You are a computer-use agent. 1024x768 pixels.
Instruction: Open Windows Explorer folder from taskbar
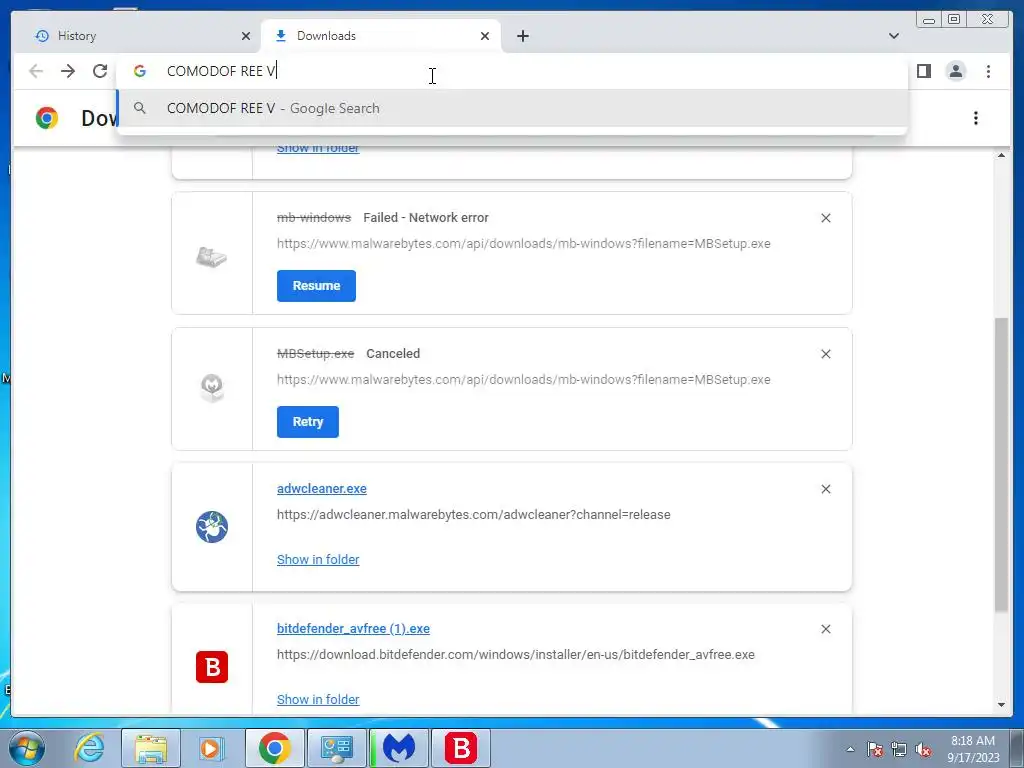pyautogui.click(x=151, y=748)
